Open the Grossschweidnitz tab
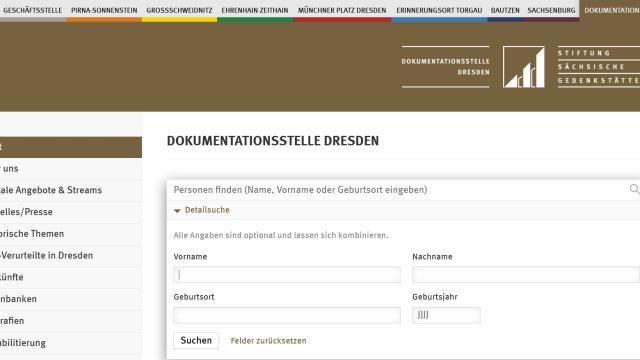 pyautogui.click(x=179, y=10)
